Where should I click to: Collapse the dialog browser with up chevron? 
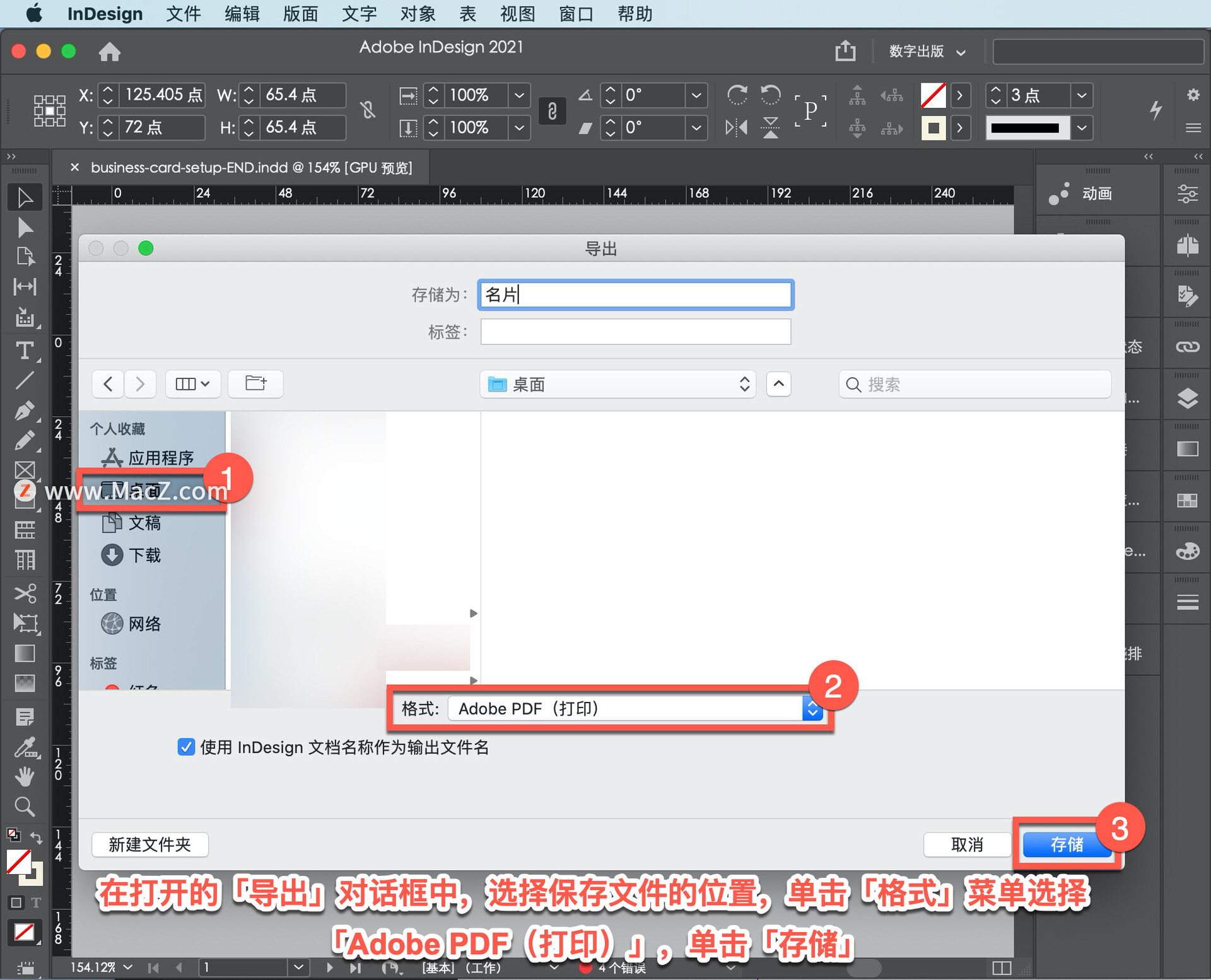(779, 383)
